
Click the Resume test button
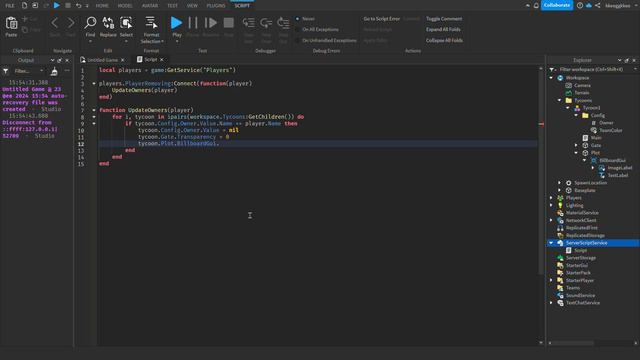[x=211, y=23]
